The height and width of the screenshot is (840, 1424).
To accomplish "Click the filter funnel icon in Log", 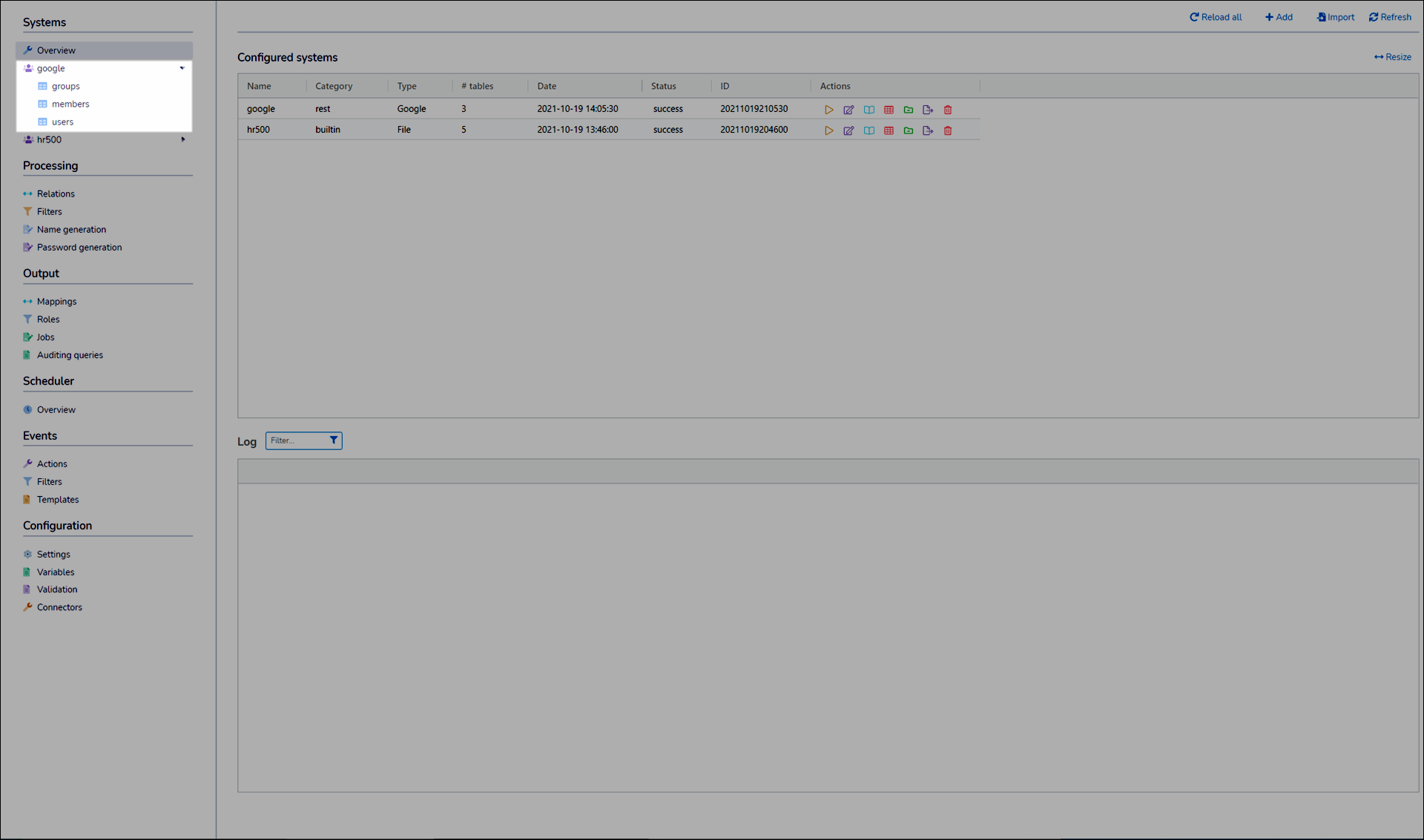I will (x=334, y=440).
